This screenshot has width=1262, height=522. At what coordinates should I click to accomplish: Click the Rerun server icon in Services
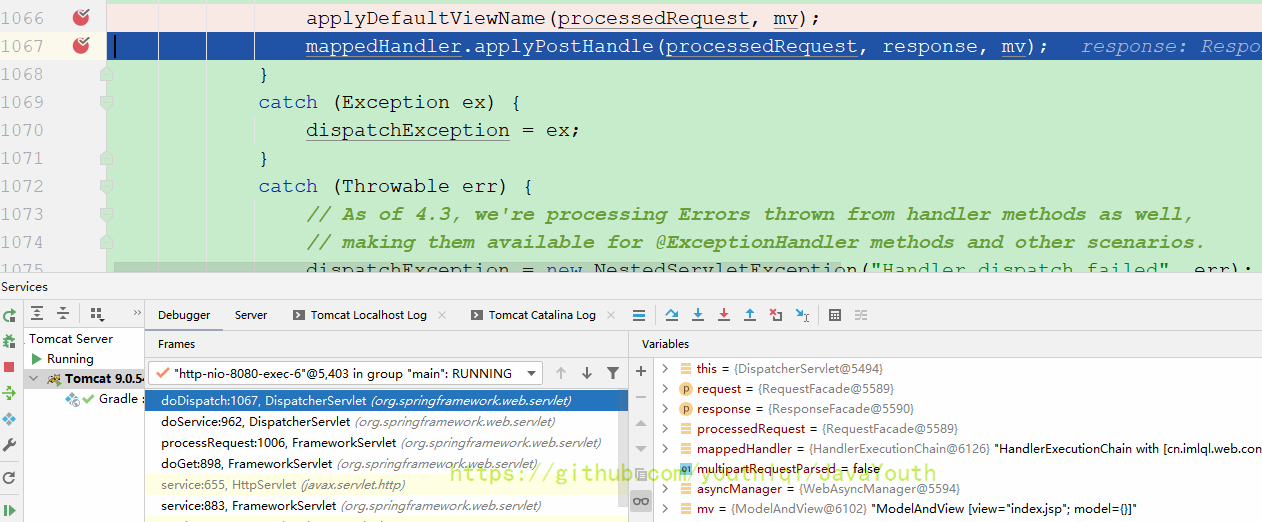pos(9,315)
